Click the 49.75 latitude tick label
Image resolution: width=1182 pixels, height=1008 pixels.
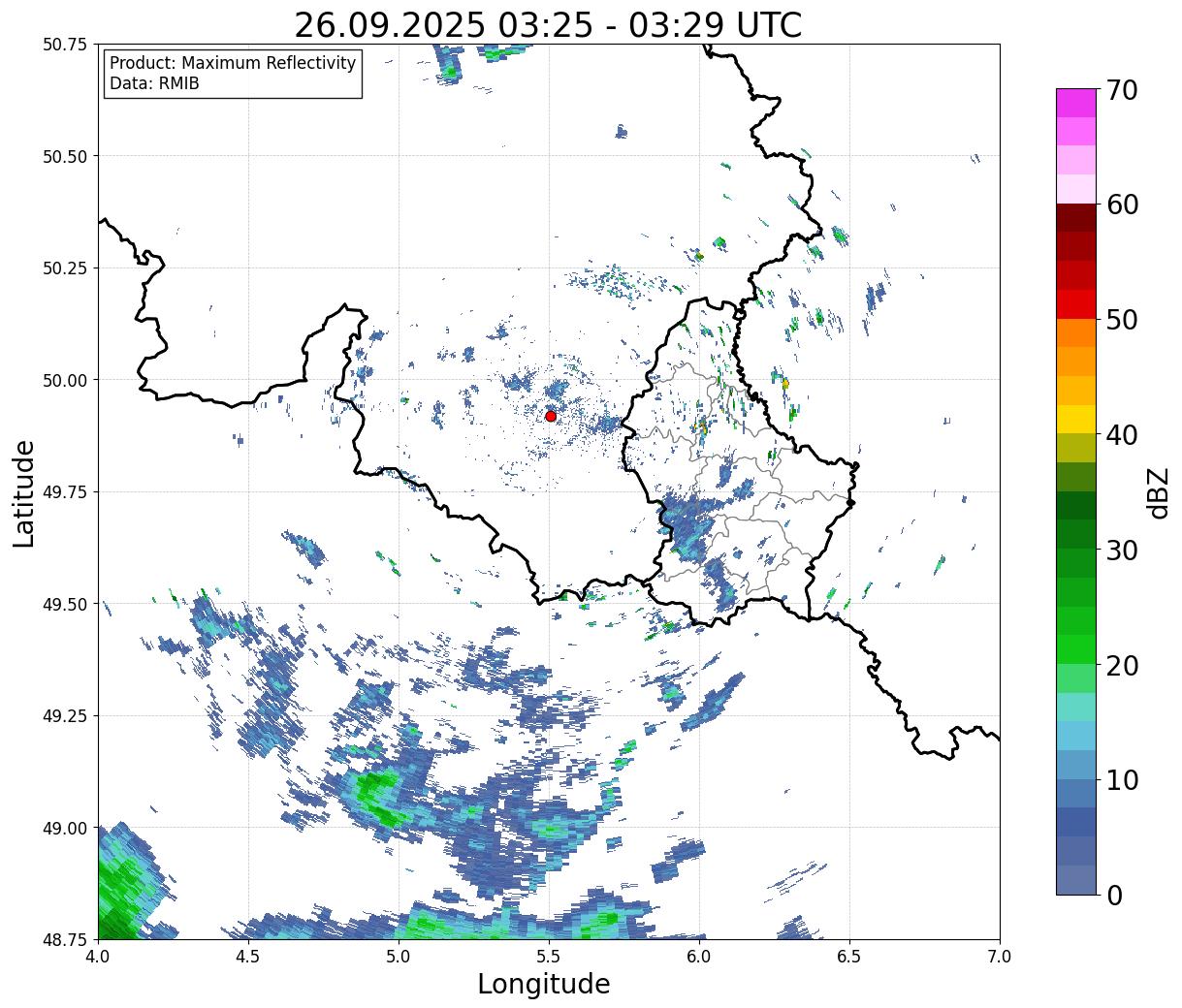tap(65, 492)
